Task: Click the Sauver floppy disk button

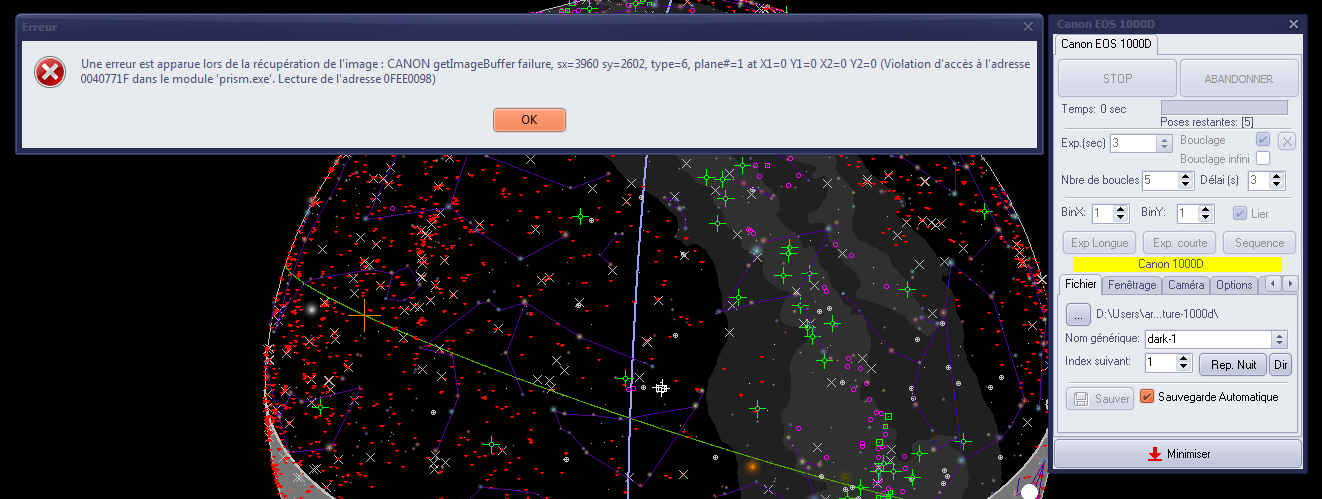Action: [x=1100, y=399]
